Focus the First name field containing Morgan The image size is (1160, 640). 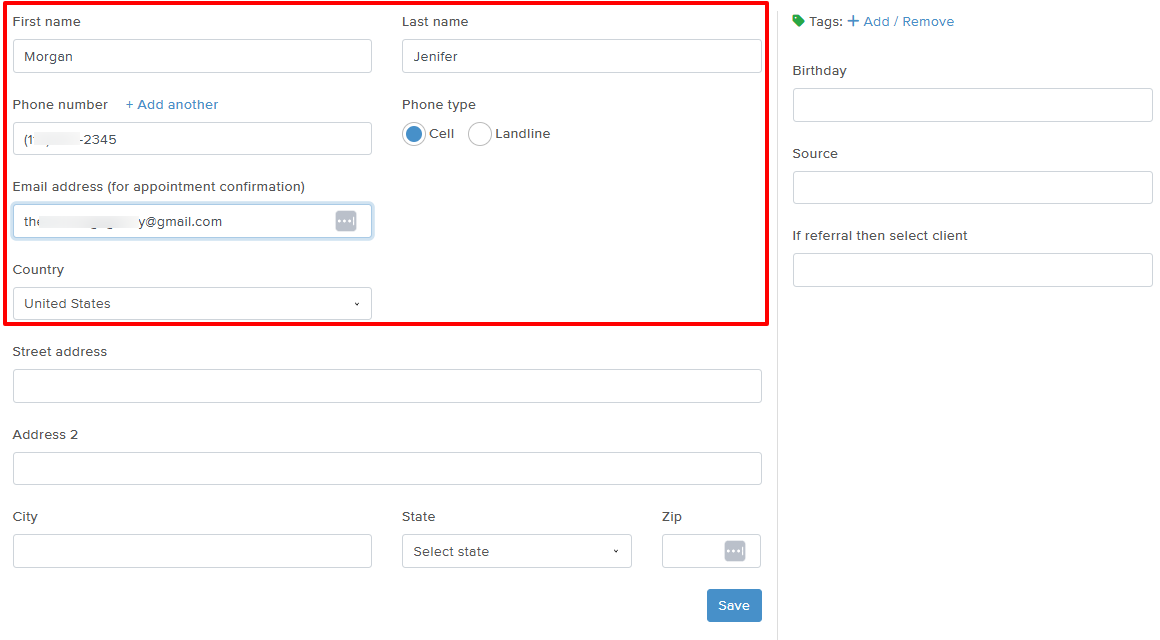pyautogui.click(x=192, y=57)
